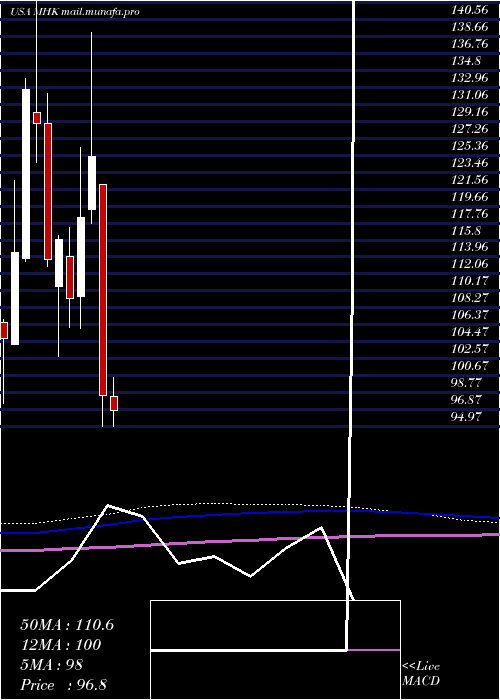Select the 127.26 price axis label

click(x=469, y=129)
